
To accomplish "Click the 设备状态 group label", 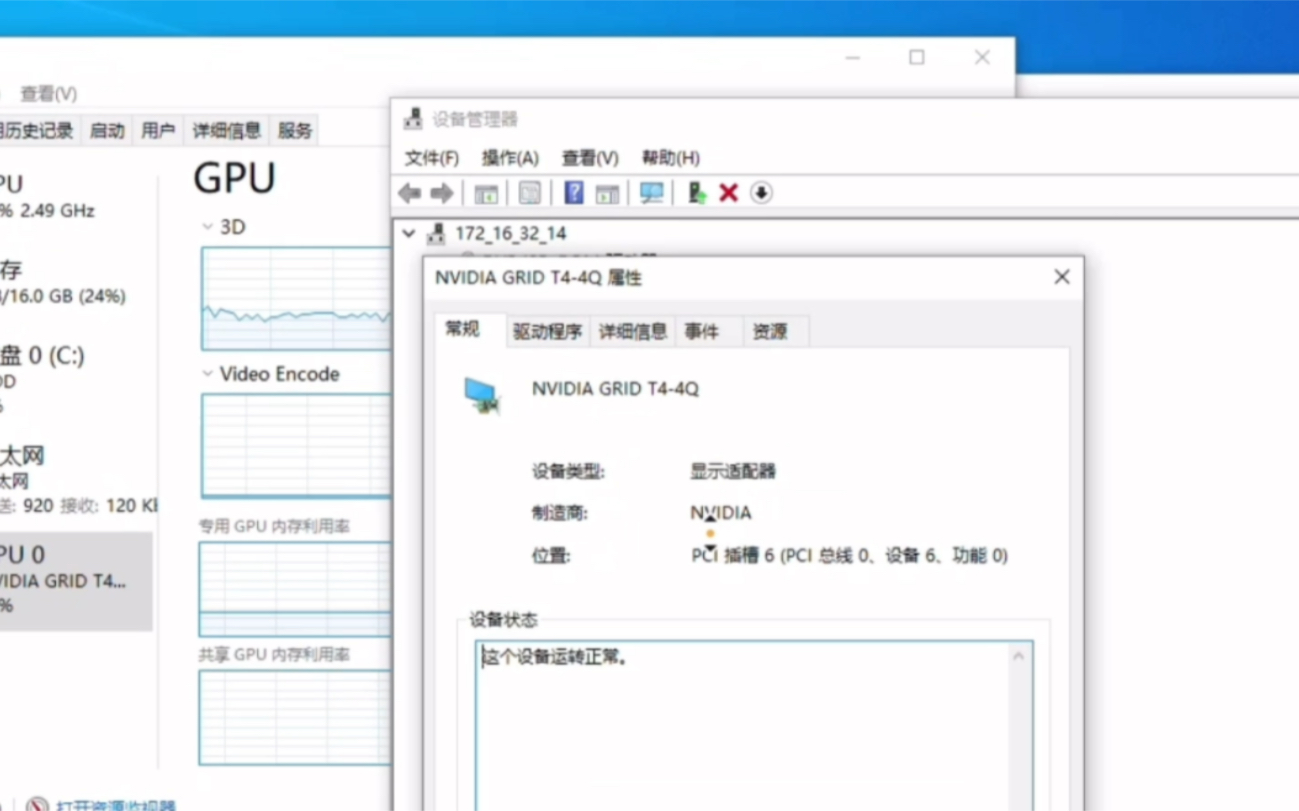I will click(503, 620).
